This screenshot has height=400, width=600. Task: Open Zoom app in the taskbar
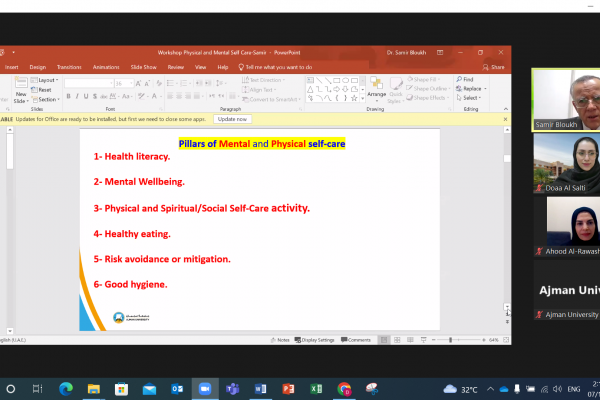(x=206, y=388)
